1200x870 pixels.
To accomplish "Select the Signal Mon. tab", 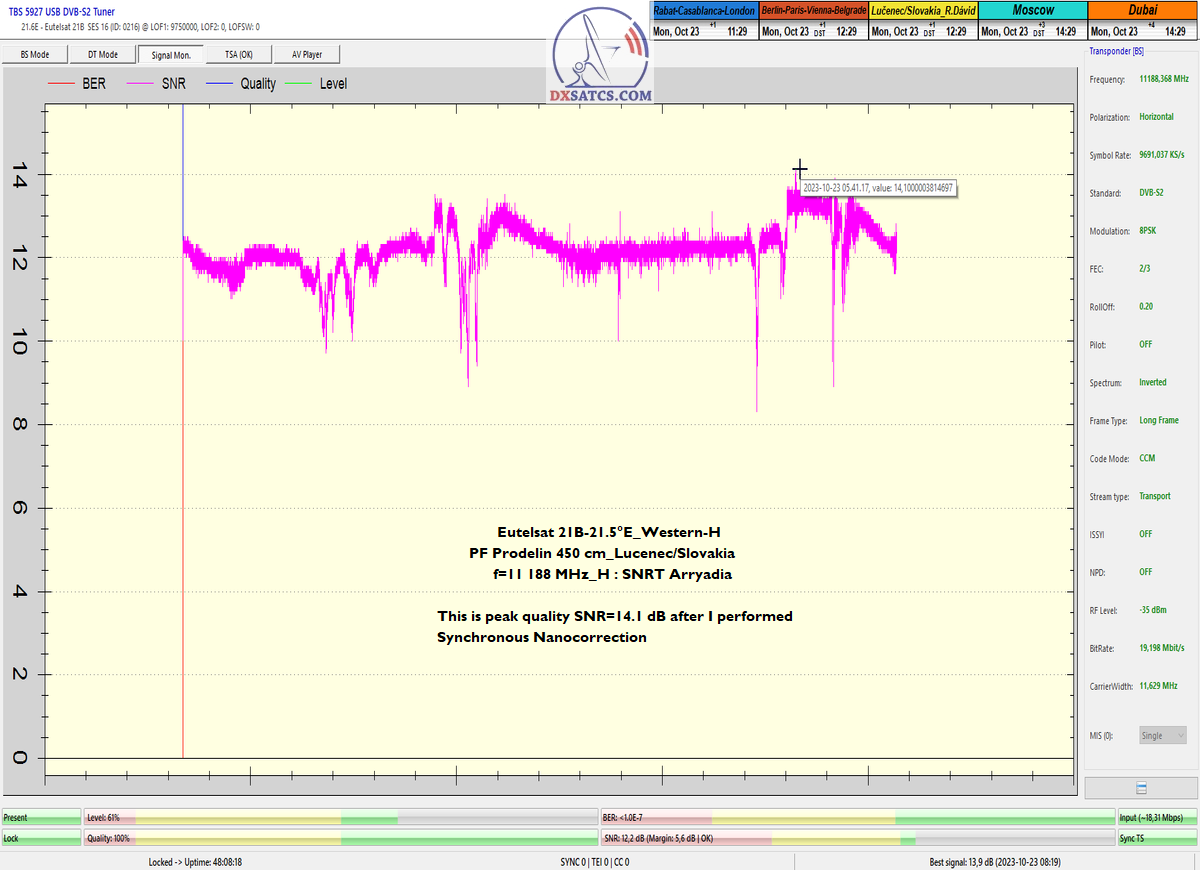I will [171, 54].
